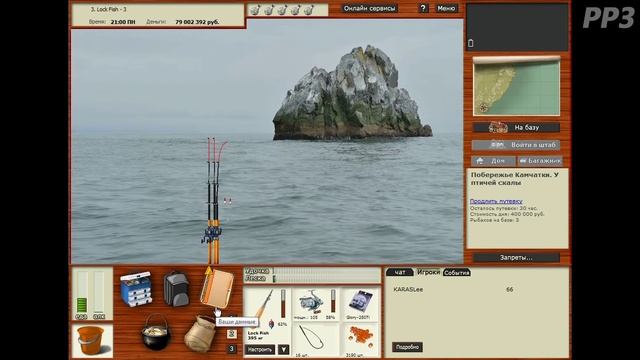Switch to rod slot 3
Viewport: 640px width, 360px height.
231,349
